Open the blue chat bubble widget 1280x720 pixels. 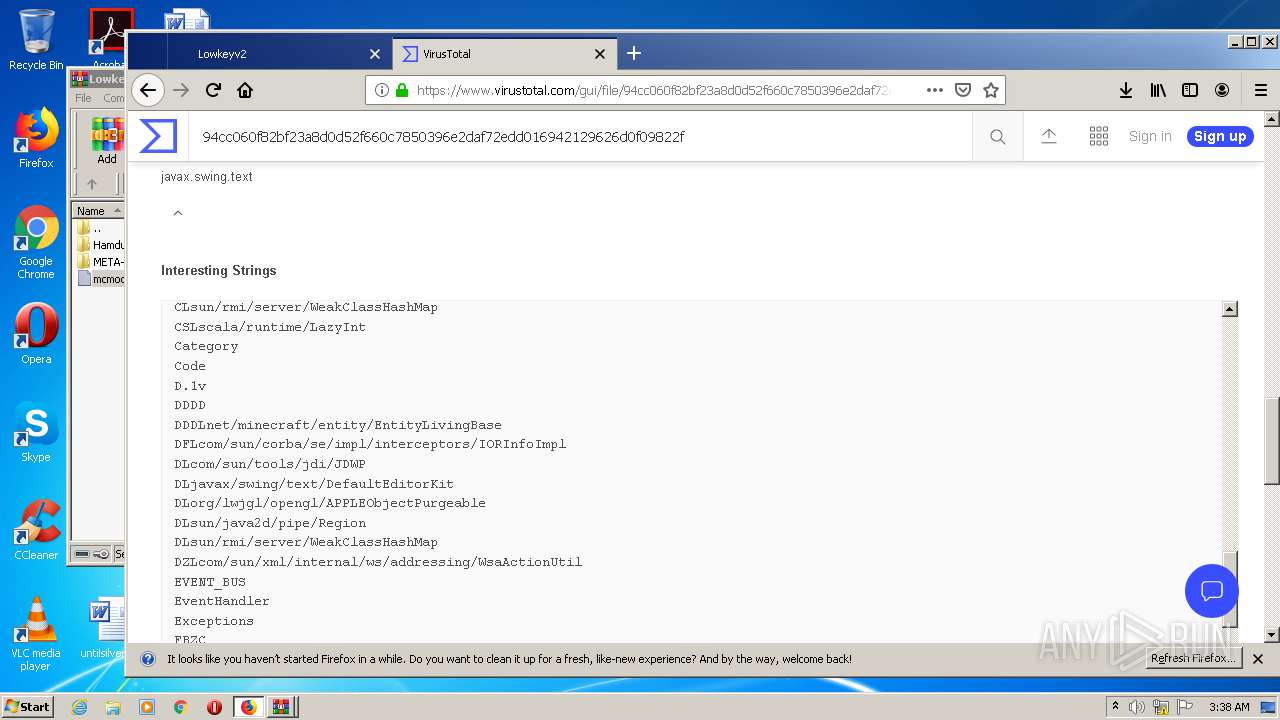tap(1212, 590)
